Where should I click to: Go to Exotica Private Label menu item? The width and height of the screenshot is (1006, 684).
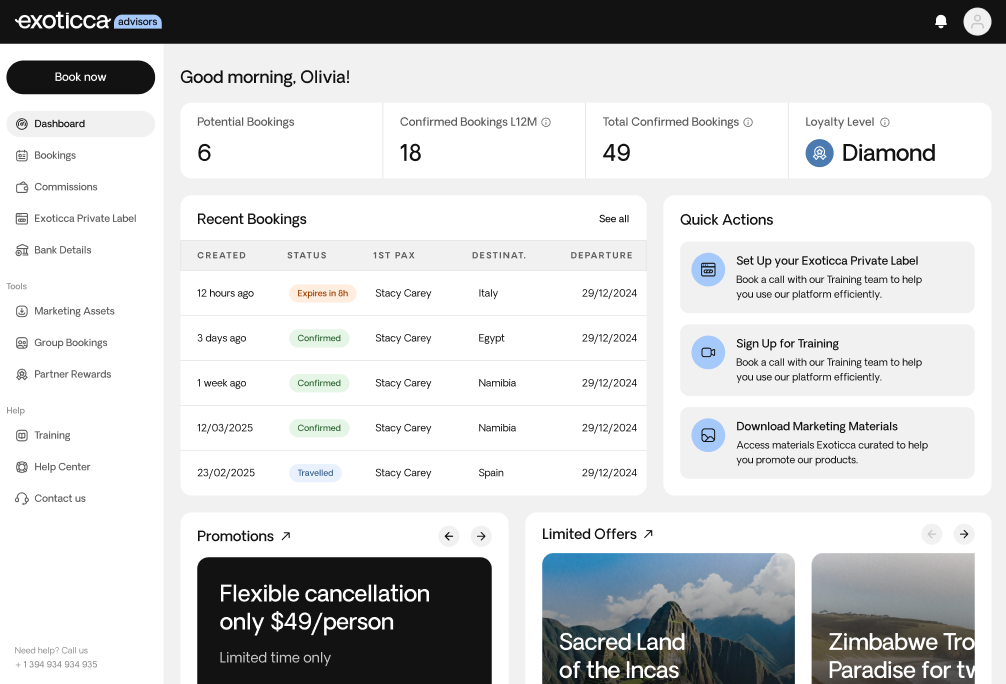point(84,218)
